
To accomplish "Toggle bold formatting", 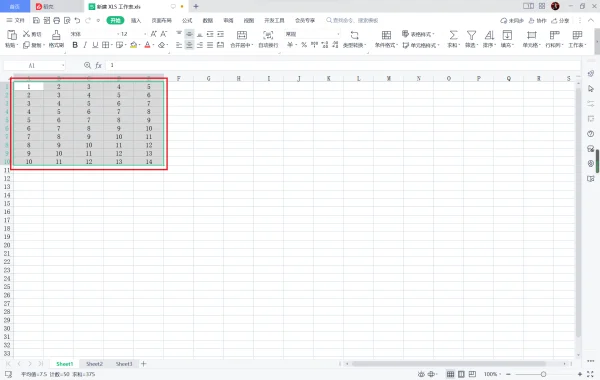I will [75, 45].
